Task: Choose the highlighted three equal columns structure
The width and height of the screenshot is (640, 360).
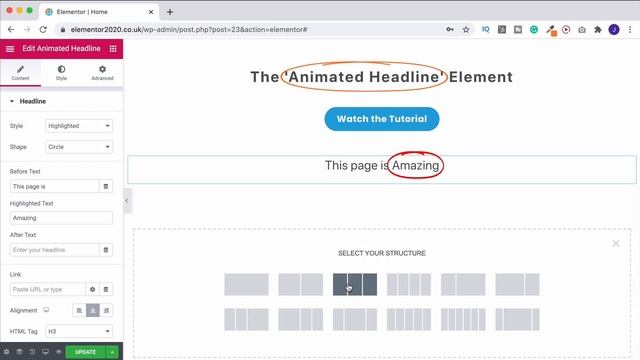Action: pyautogui.click(x=355, y=284)
